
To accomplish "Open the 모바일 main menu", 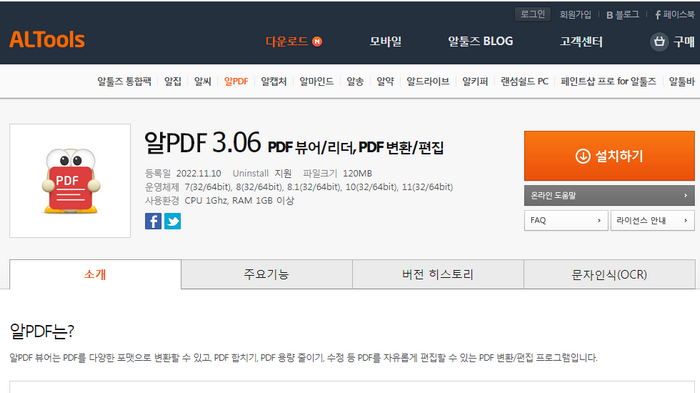I will point(386,42).
